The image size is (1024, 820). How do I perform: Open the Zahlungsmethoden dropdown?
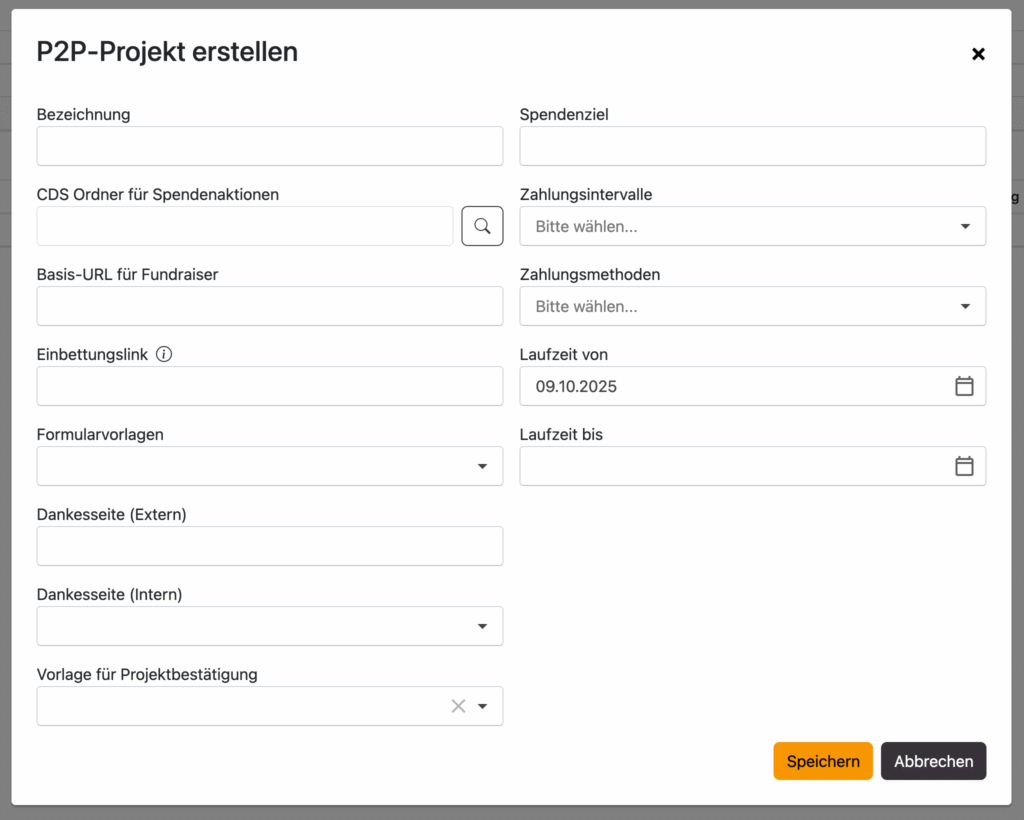(x=752, y=306)
